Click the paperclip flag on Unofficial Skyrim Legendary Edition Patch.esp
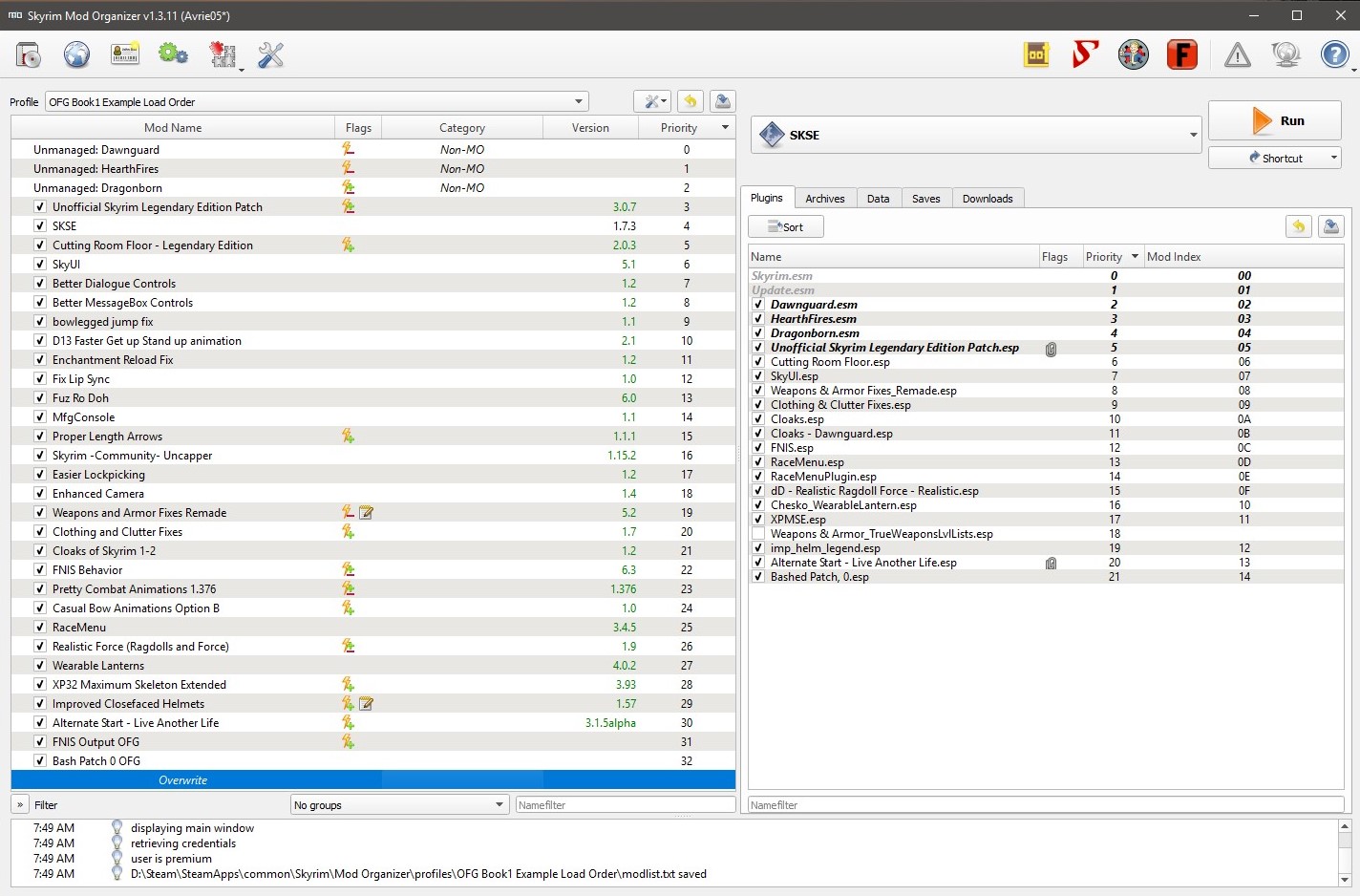The image size is (1360, 896). (x=1051, y=349)
